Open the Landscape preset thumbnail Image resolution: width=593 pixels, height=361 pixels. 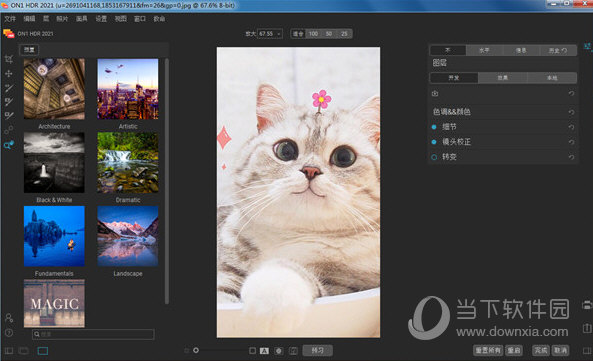(x=128, y=236)
